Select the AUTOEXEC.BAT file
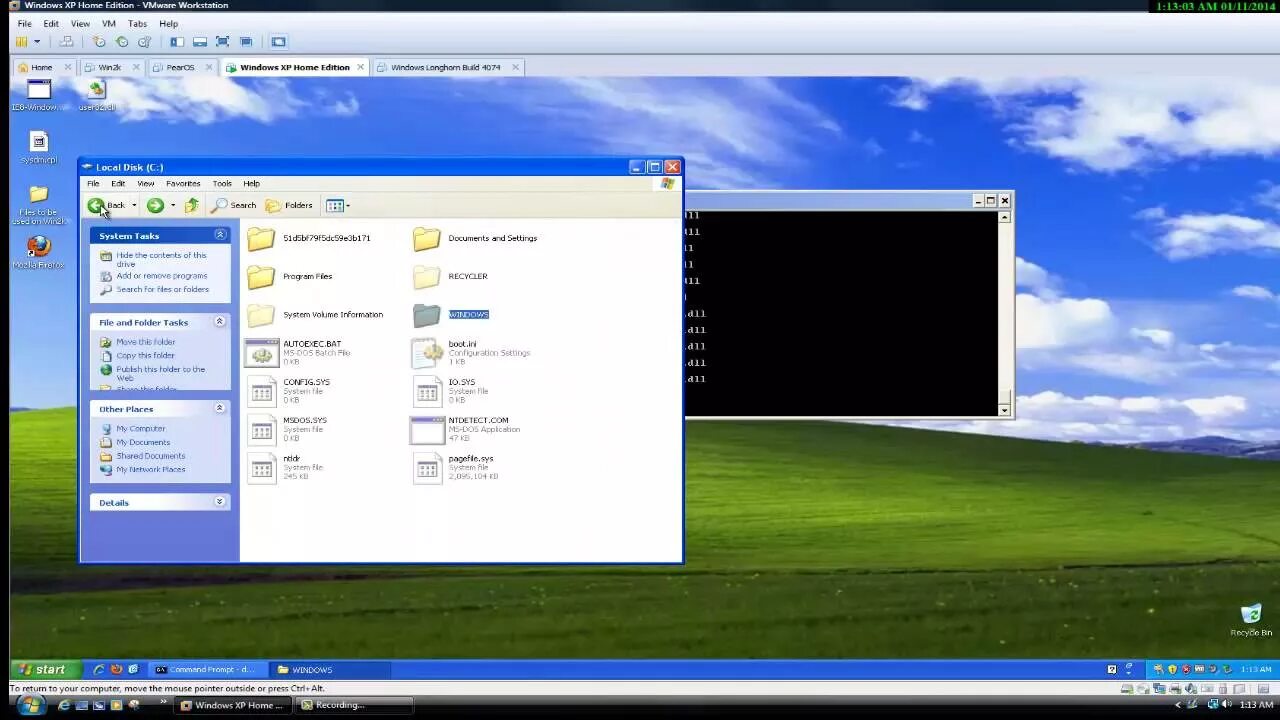The height and width of the screenshot is (720, 1280). (x=298, y=352)
